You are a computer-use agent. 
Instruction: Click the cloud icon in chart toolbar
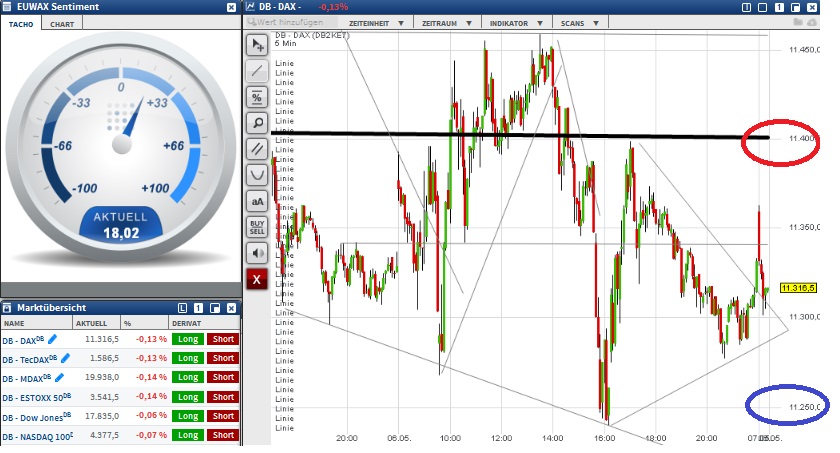pos(812,22)
